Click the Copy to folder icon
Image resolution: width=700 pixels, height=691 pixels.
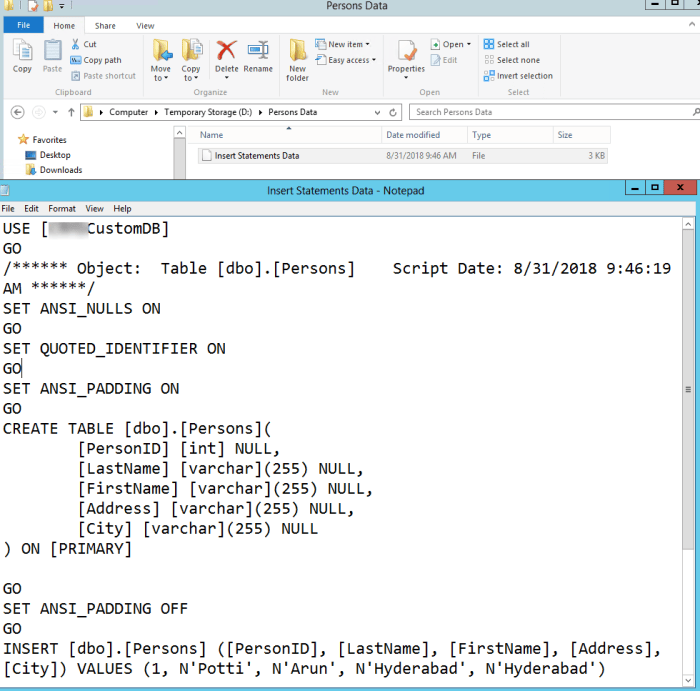point(191,50)
